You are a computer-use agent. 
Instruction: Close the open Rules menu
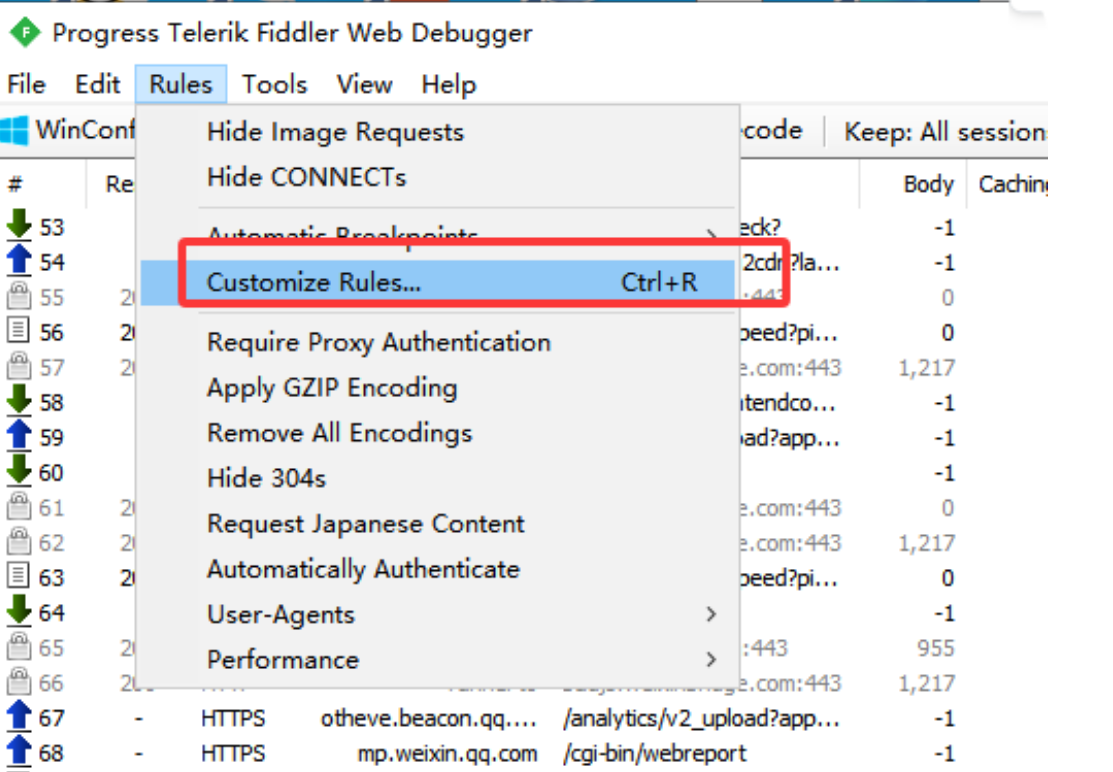click(x=181, y=84)
